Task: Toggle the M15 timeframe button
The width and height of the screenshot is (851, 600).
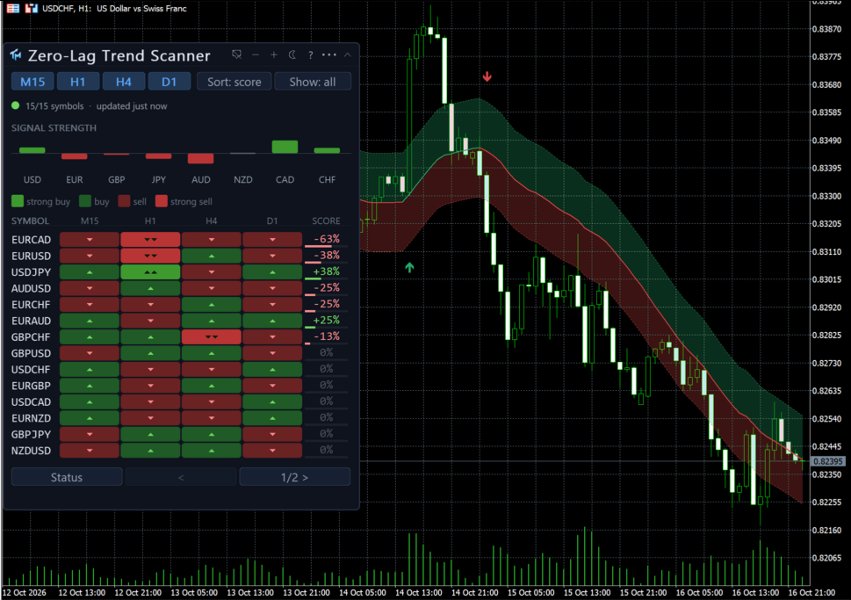Action: 33,82
